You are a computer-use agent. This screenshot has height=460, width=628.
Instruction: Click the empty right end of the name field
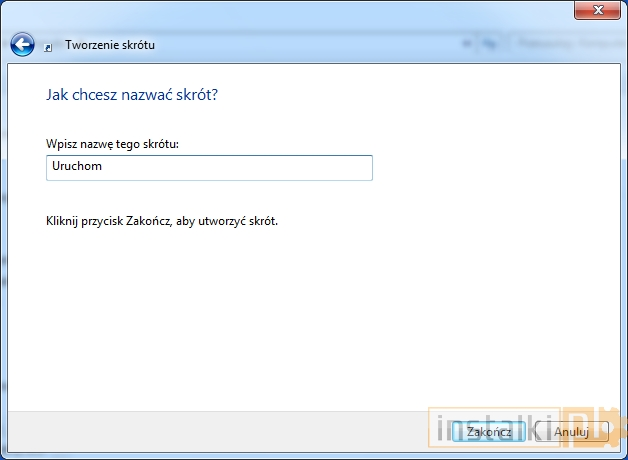pos(340,168)
